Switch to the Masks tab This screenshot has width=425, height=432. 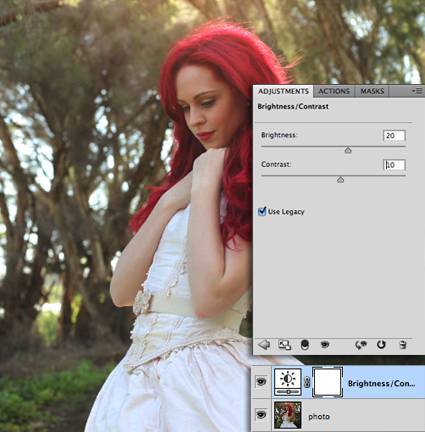372,91
